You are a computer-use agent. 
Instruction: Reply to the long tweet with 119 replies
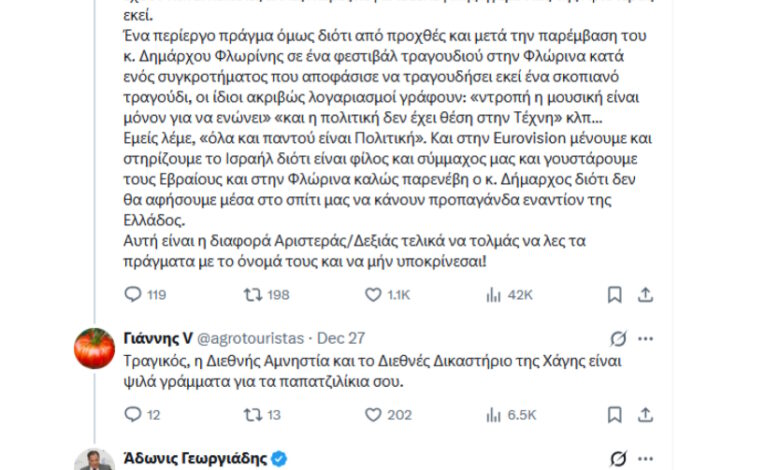click(133, 294)
